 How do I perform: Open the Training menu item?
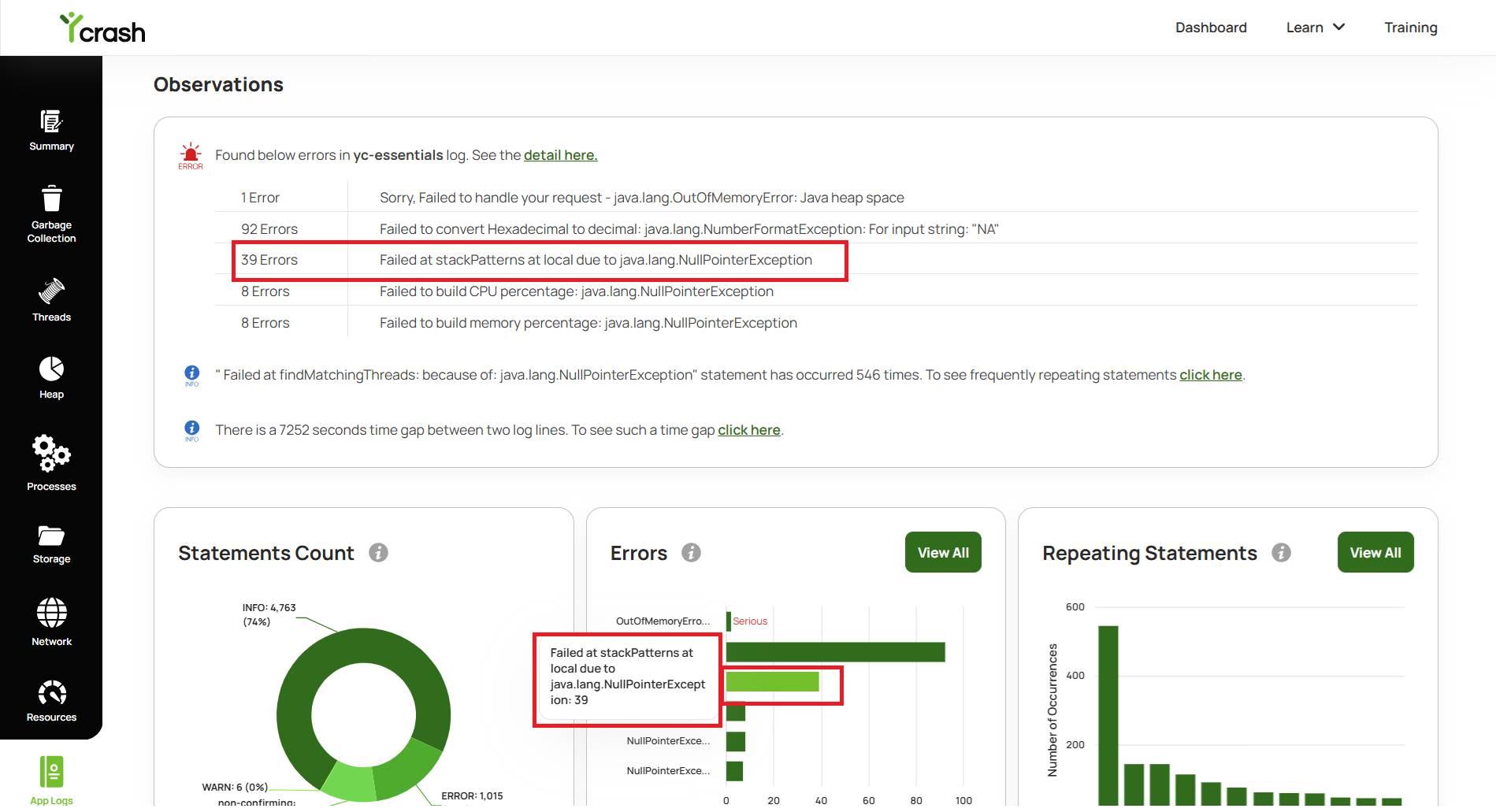click(1410, 28)
